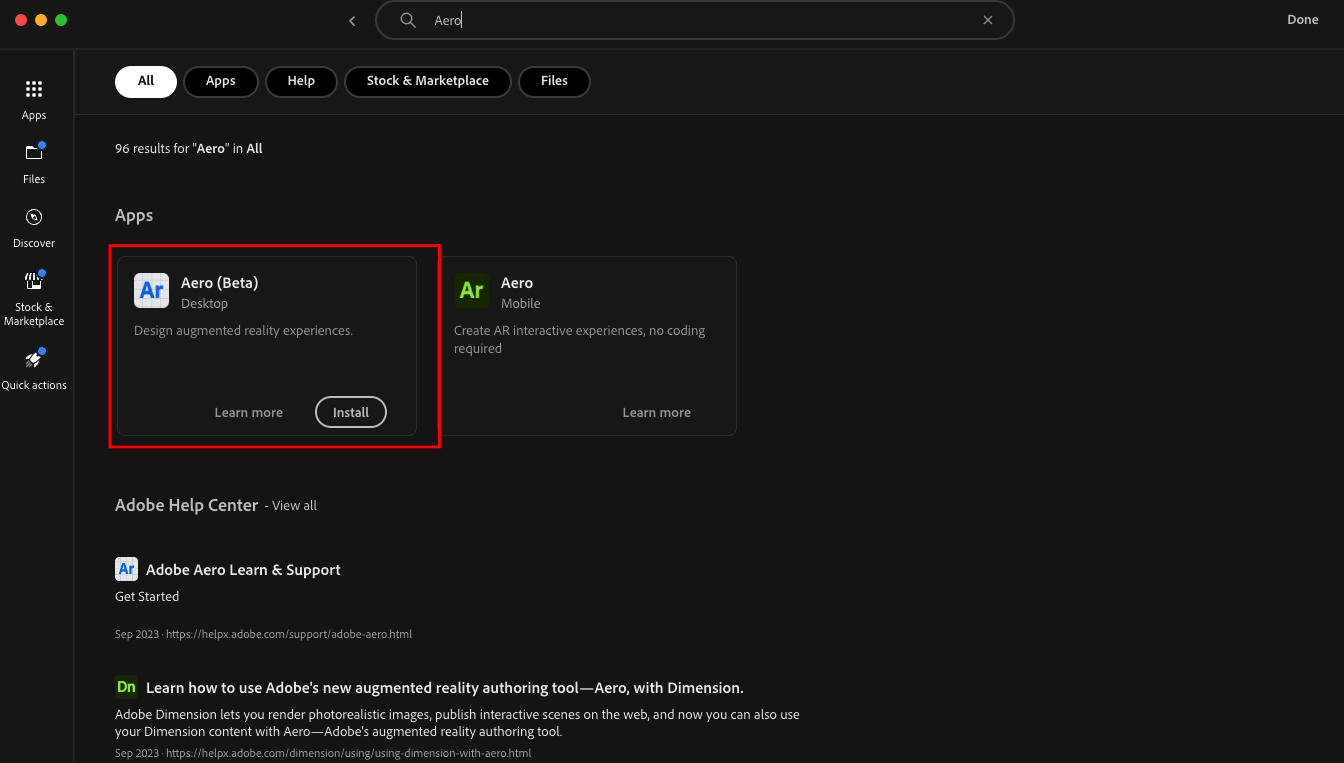Select the All filter tab
This screenshot has width=1344, height=763.
click(x=146, y=81)
